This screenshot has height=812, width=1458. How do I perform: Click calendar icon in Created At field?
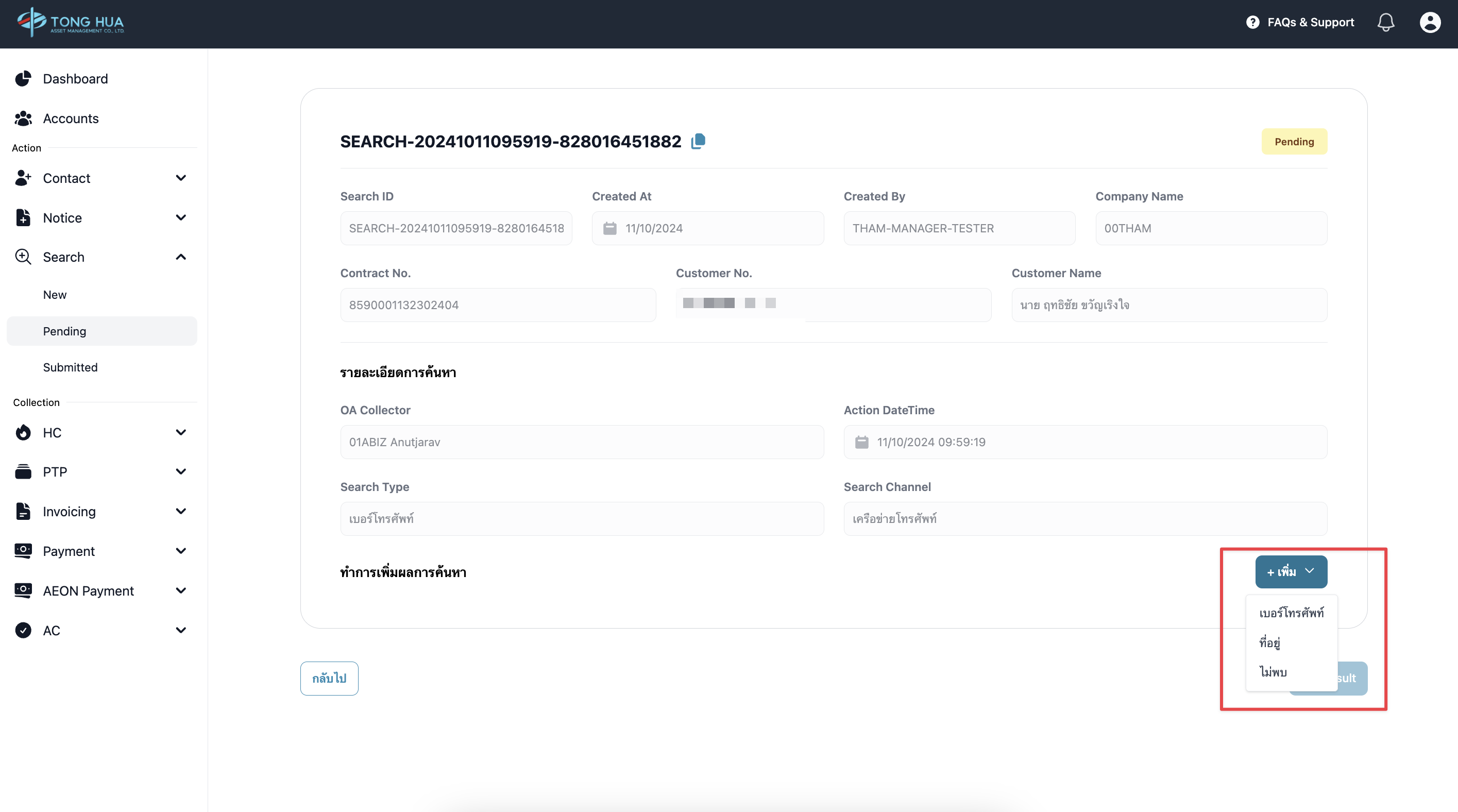point(609,228)
